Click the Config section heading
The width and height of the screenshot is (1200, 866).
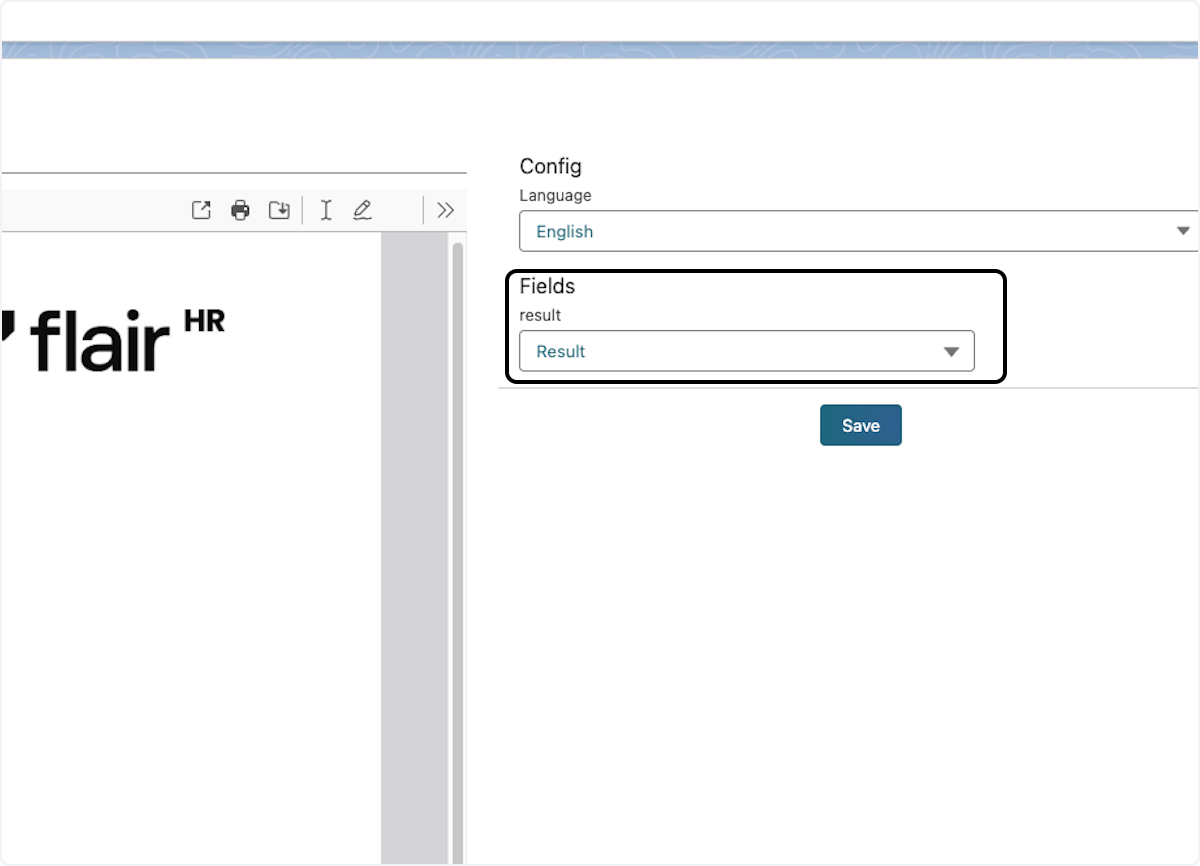[x=550, y=166]
